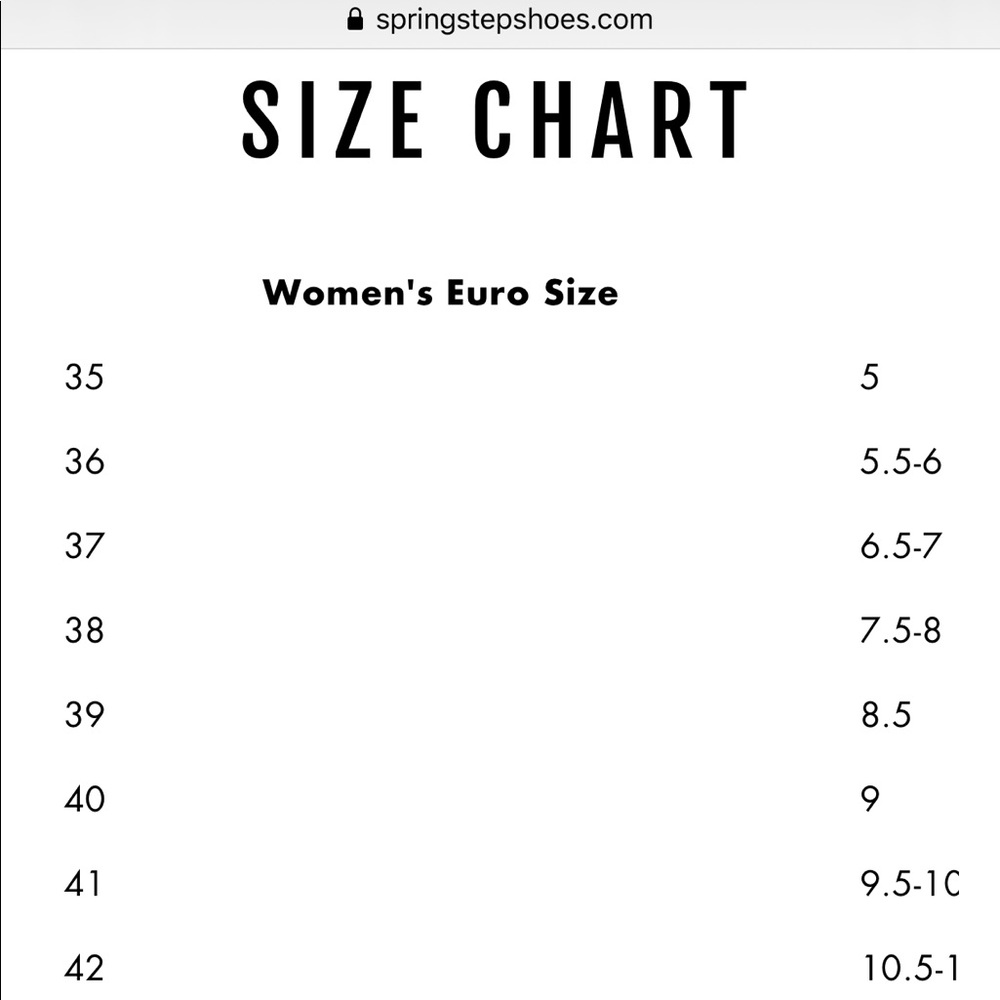Click US size 5 value
The height and width of the screenshot is (1000, 1000).
[x=870, y=377]
